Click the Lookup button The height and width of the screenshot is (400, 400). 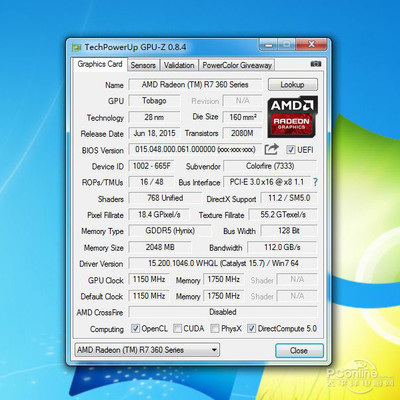coord(293,85)
